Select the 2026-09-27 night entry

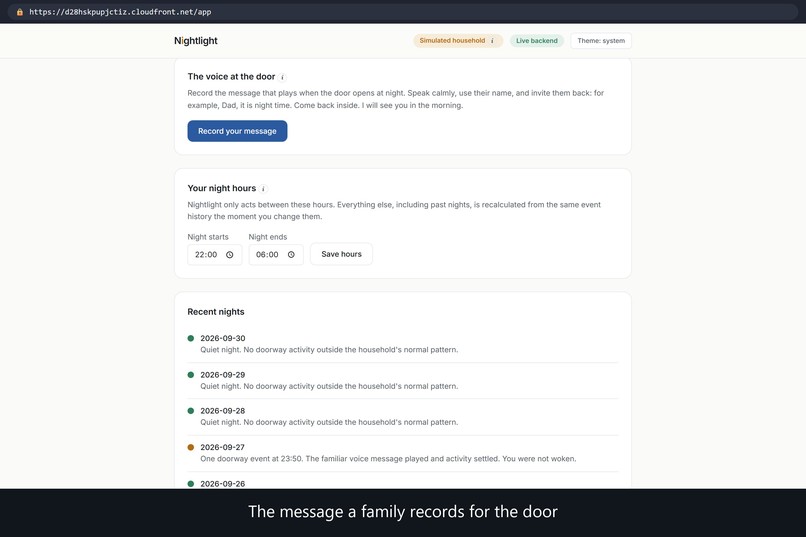click(403, 453)
